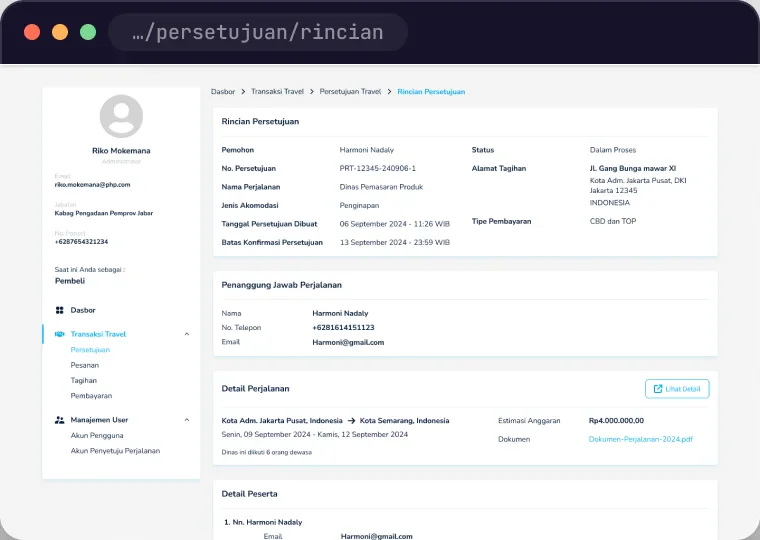Click Persetujuan Travel breadcrumb link

350,92
